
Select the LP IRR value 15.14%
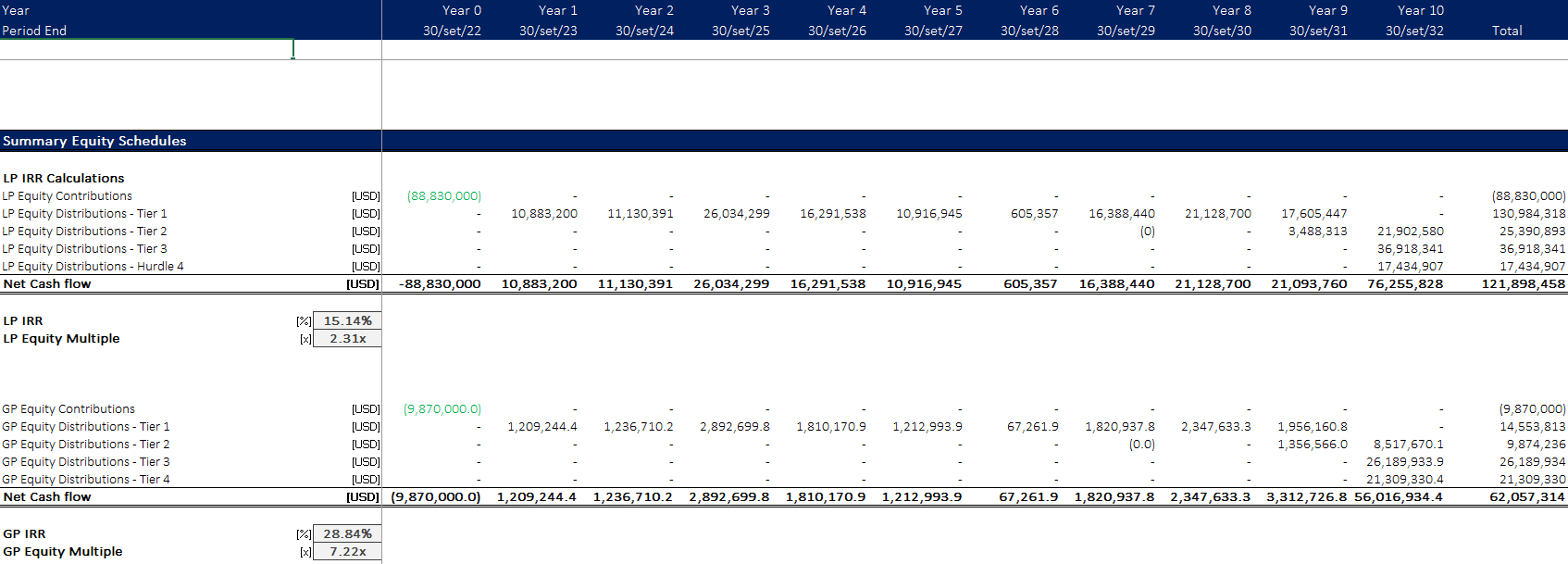[x=347, y=320]
